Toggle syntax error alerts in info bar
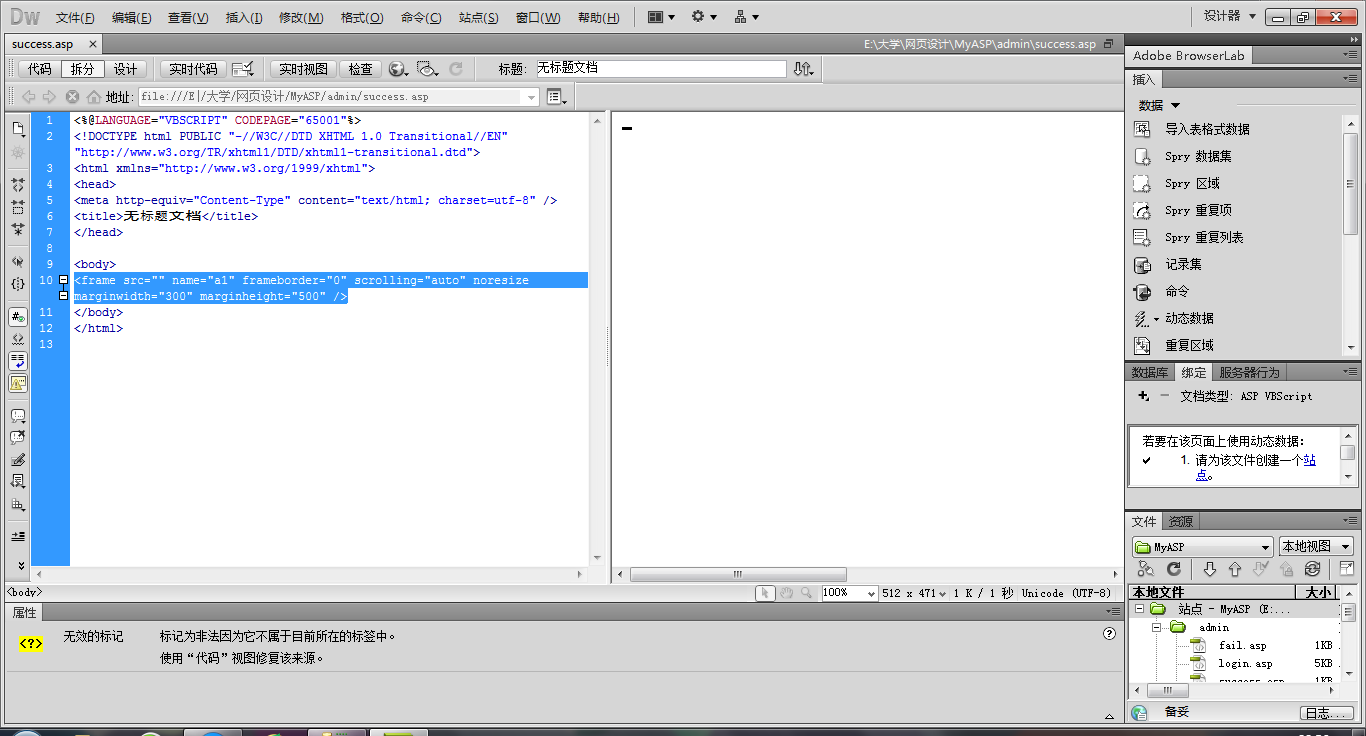Screen dimensions: 1366x736 [18, 383]
